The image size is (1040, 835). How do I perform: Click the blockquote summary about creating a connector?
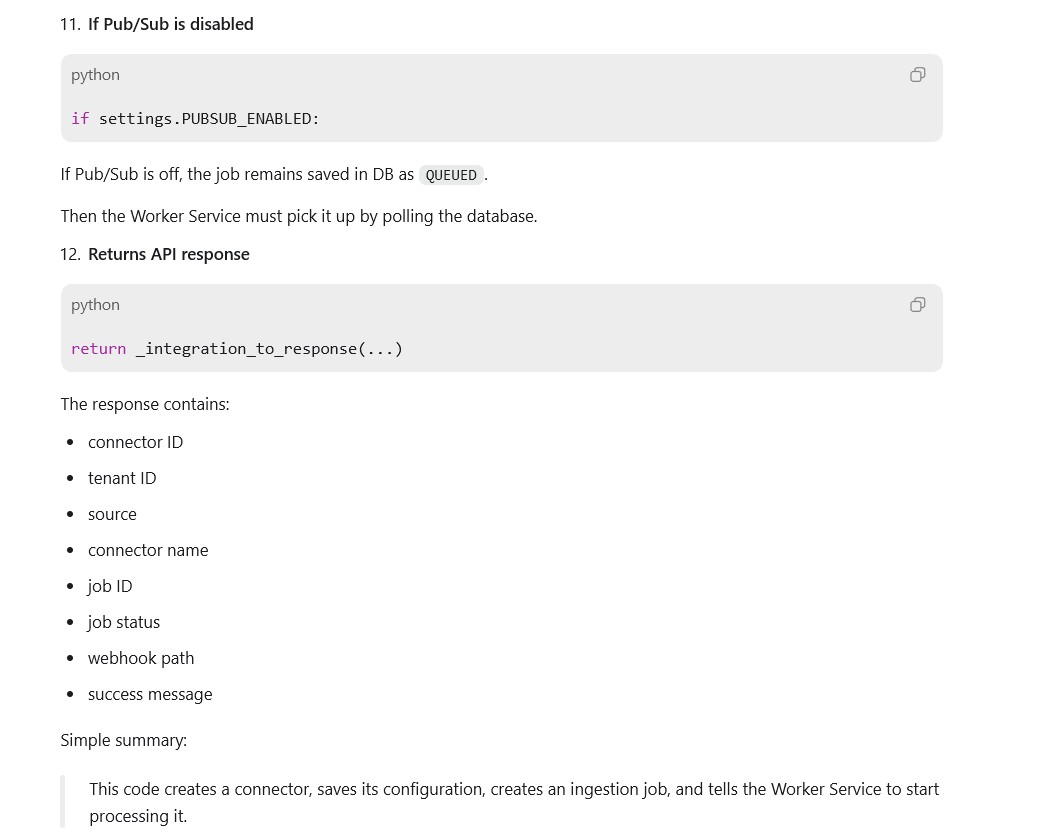514,803
